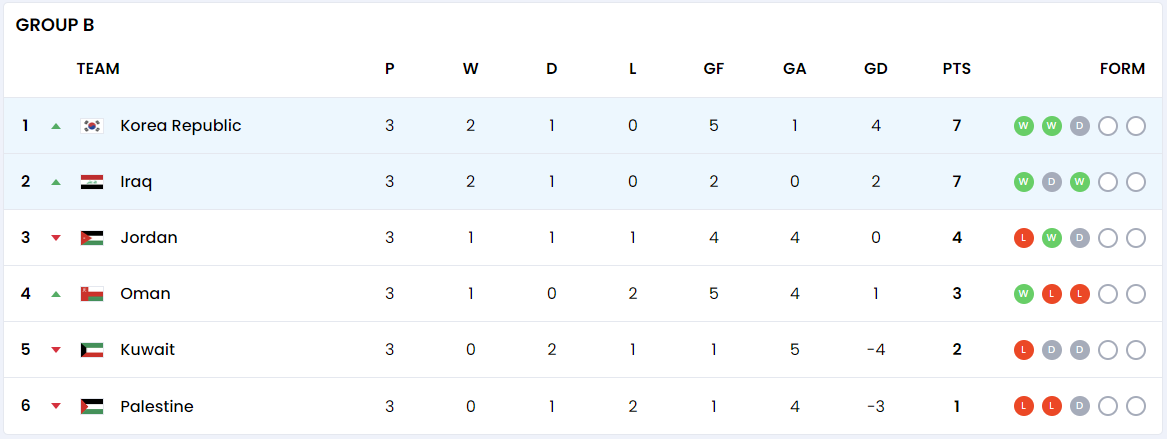Click the Jordan flag icon
This screenshot has width=1167, height=439.
tap(92, 238)
